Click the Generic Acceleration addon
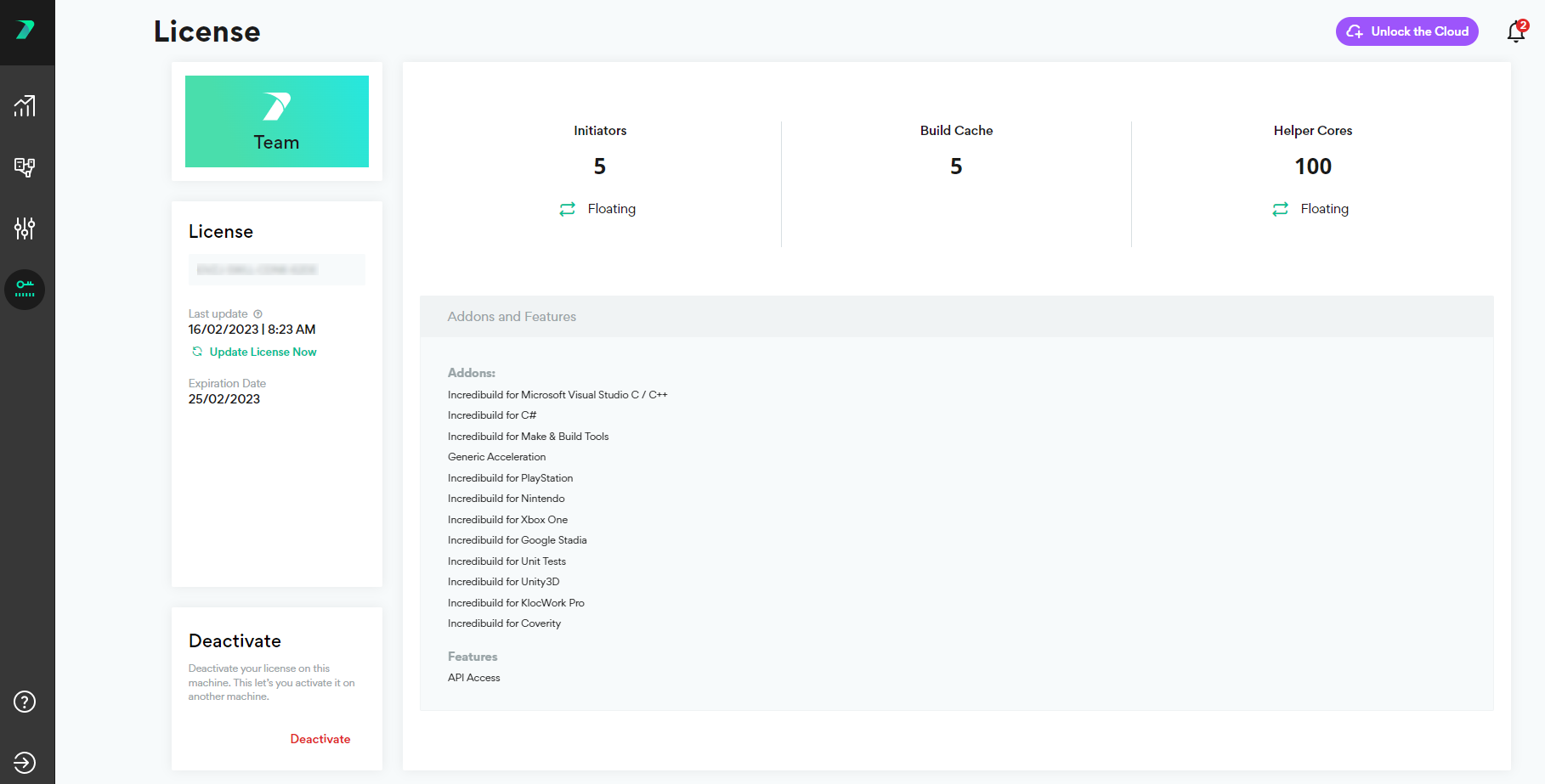The image size is (1545, 784). point(497,457)
